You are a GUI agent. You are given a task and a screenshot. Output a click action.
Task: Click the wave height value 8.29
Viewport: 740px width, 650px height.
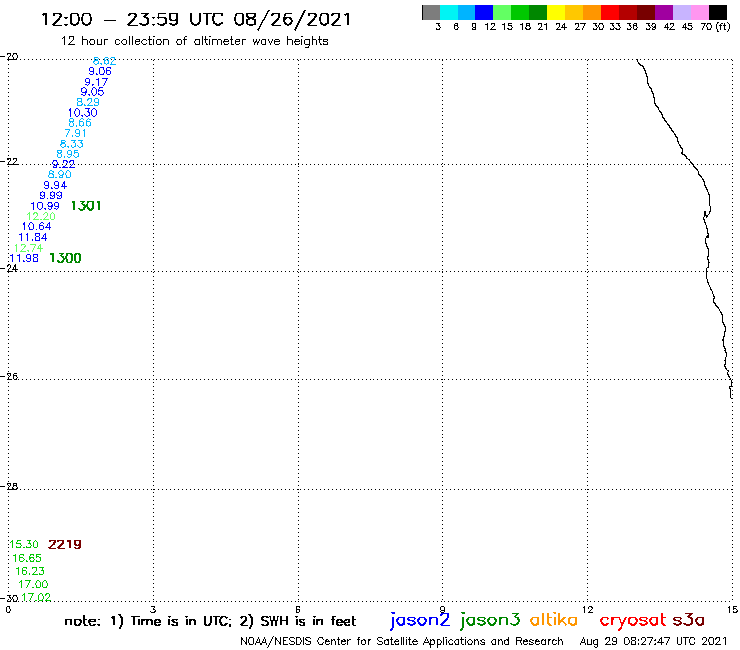(x=88, y=102)
